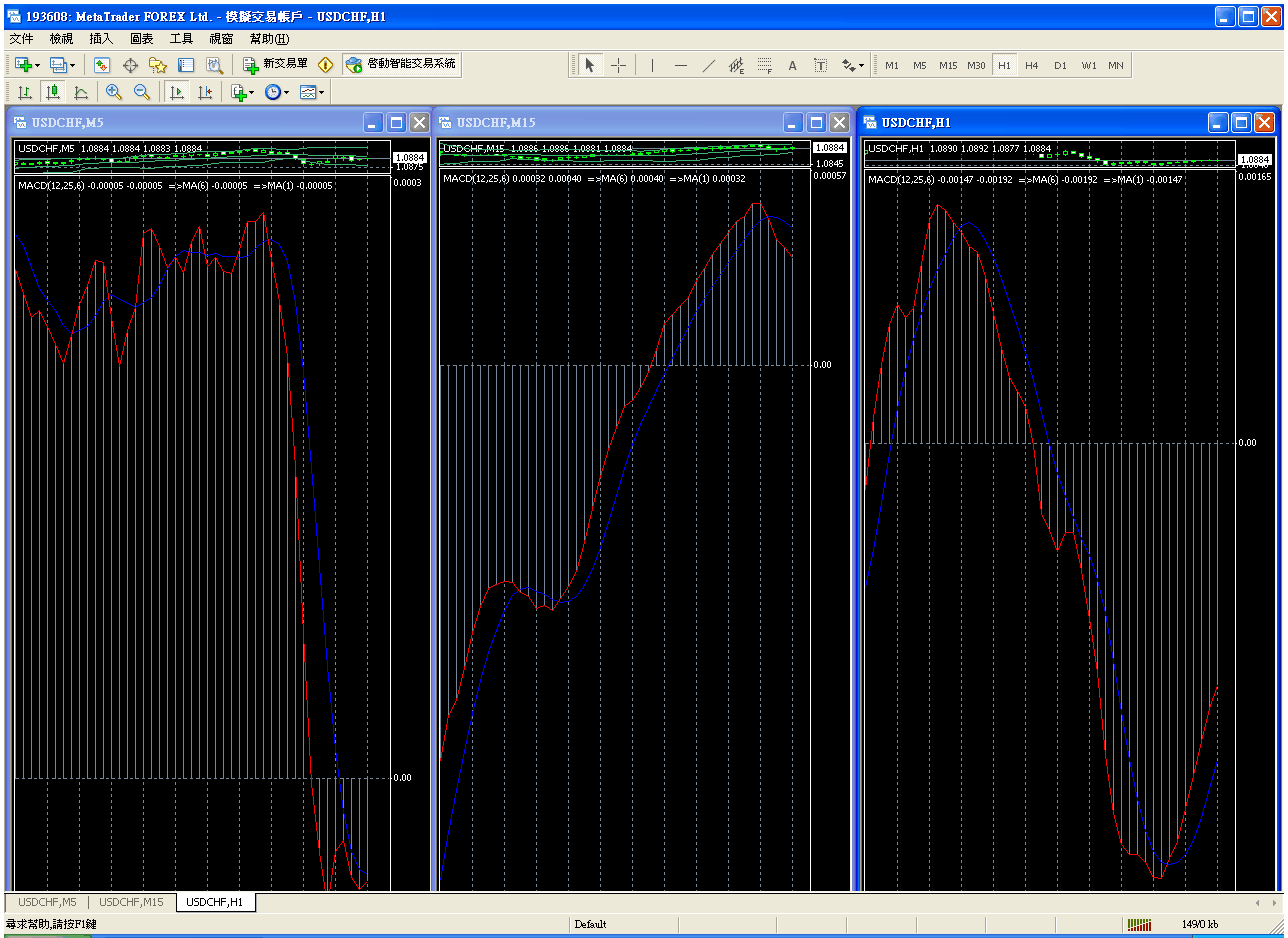This screenshot has width=1288, height=938.
Task: Switch to the USDCHF,M15 bottom tab
Action: 131,902
